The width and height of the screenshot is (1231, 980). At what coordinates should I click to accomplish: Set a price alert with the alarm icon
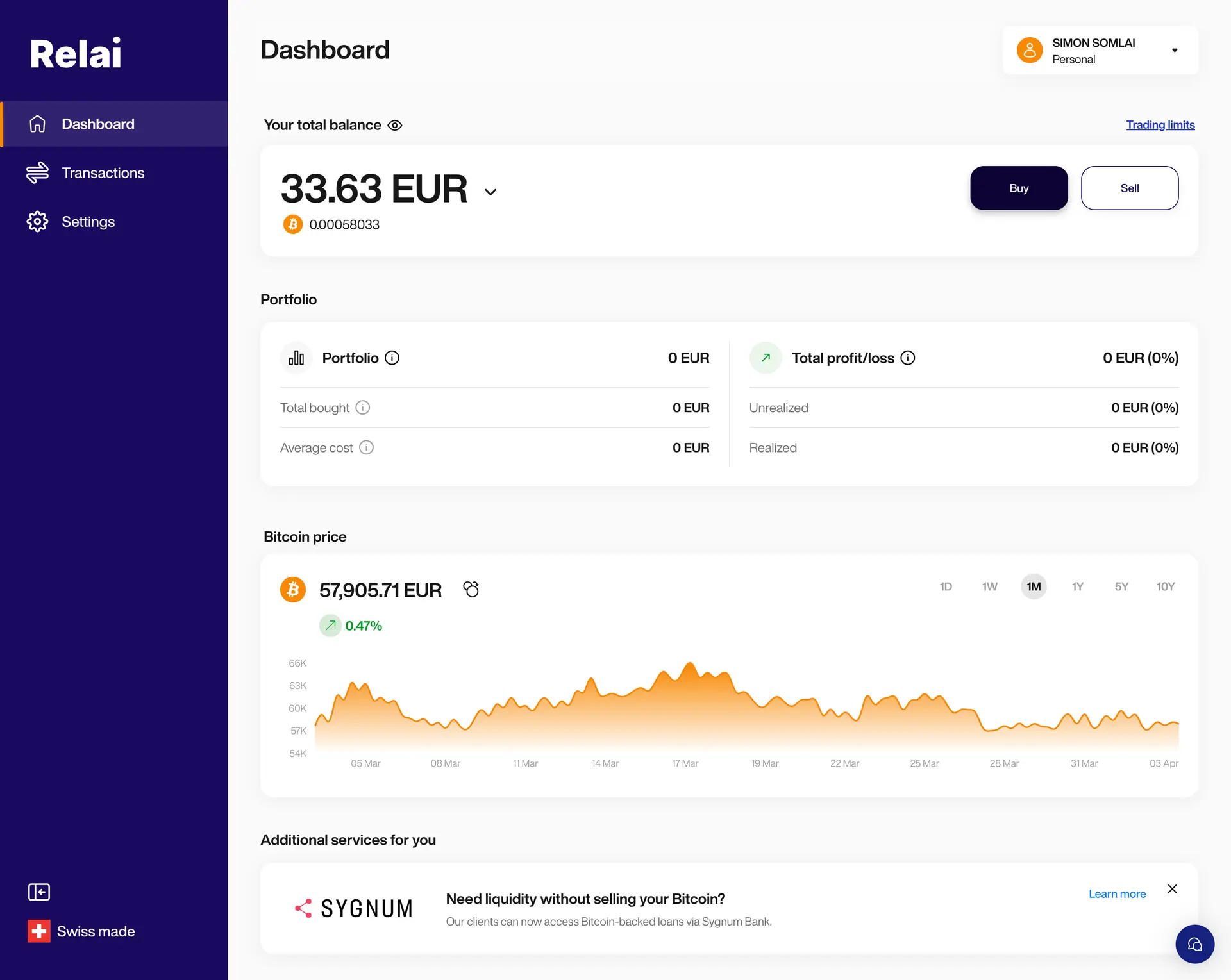(x=471, y=589)
